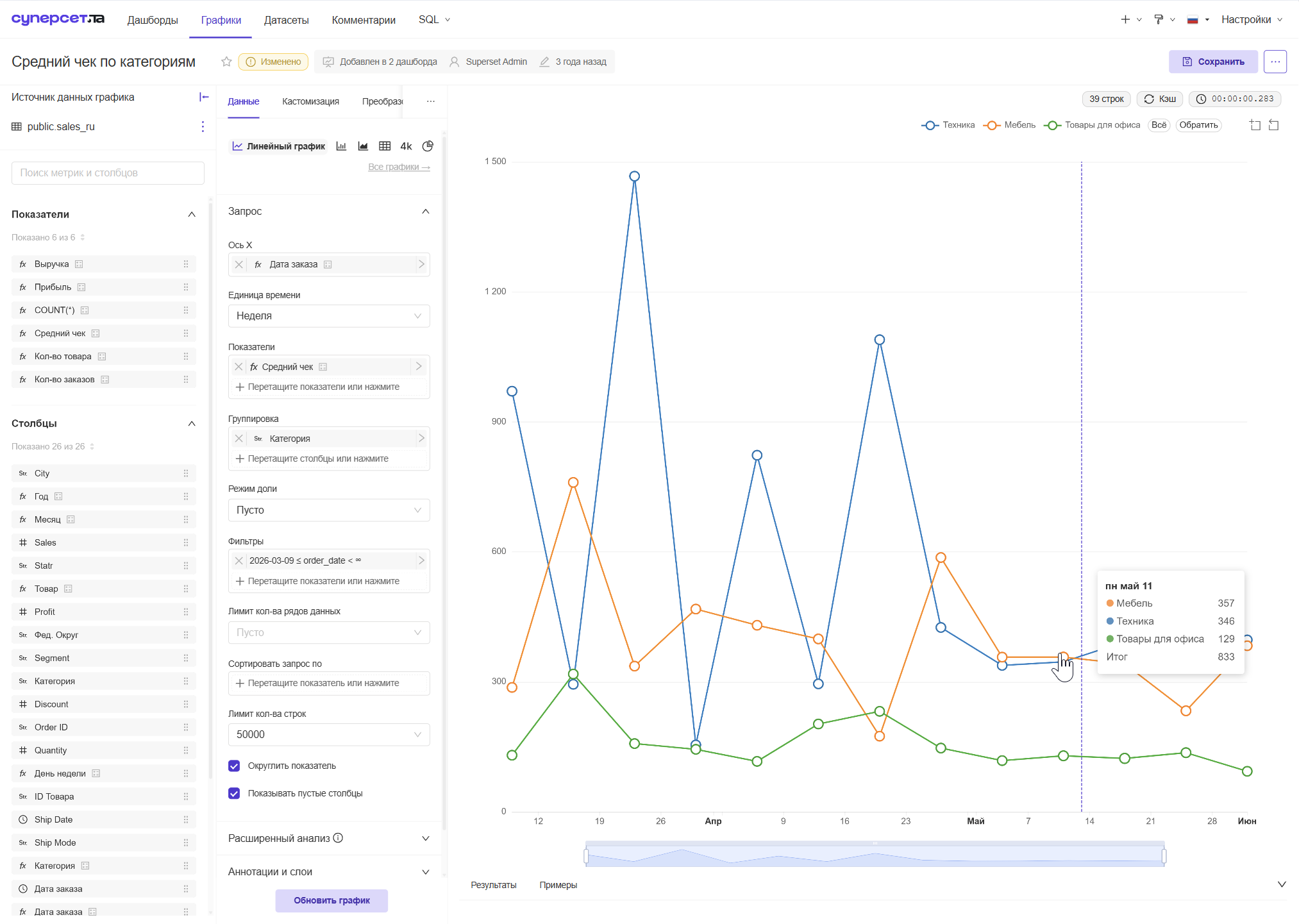Viewport: 1299px width, 924px height.
Task: Select the pie chart type icon
Action: tap(428, 146)
